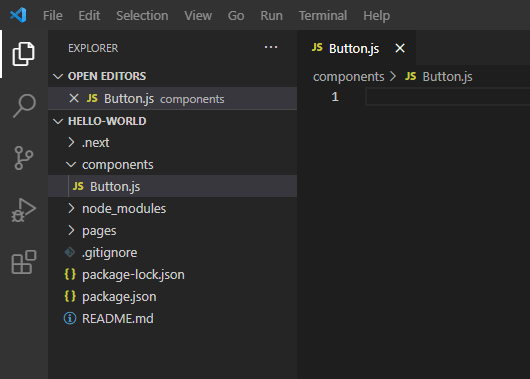The height and width of the screenshot is (379, 530).
Task: Collapse the OPEN EDITORS section
Action: pos(172,76)
